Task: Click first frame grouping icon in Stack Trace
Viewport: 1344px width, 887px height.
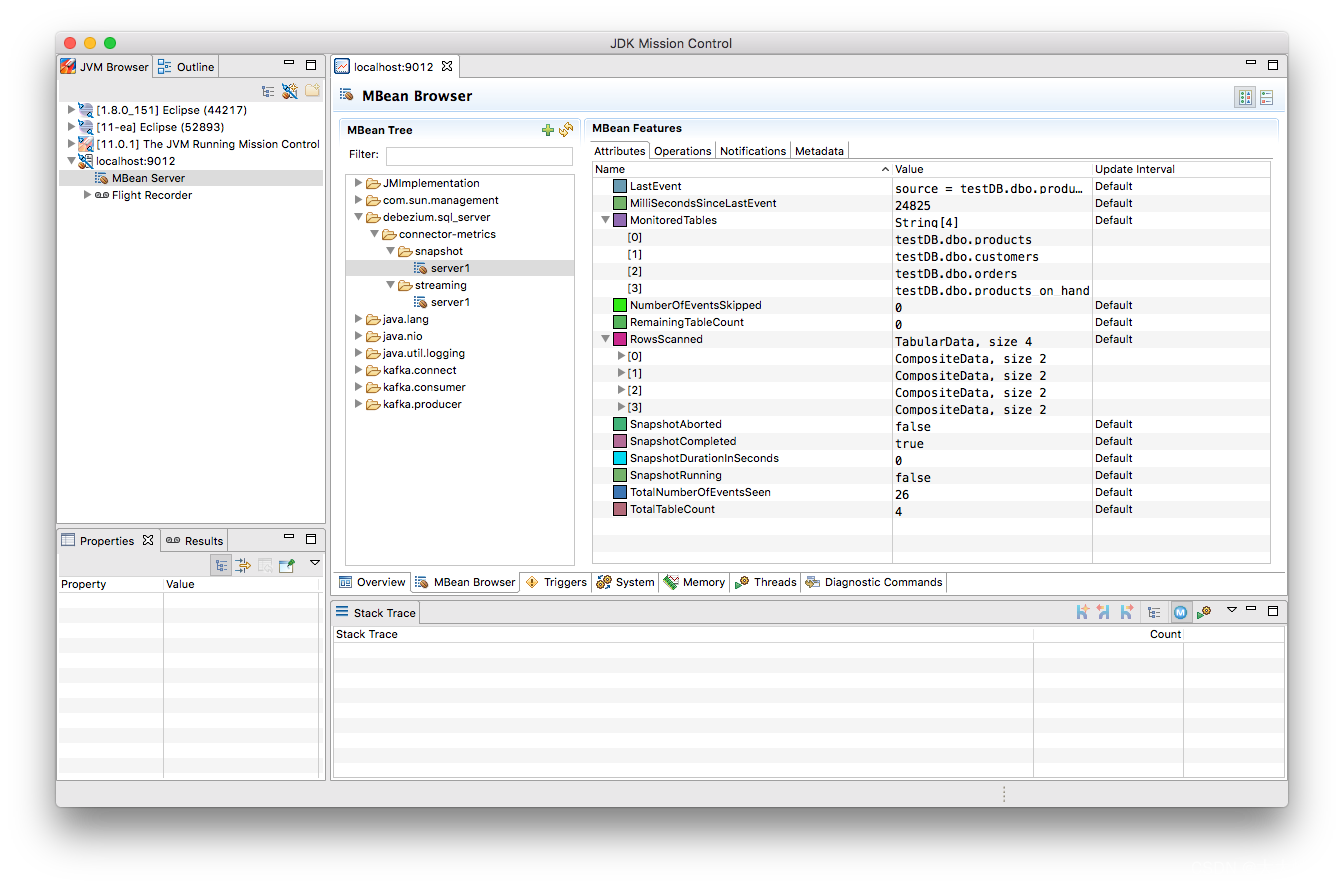Action: pos(1082,612)
